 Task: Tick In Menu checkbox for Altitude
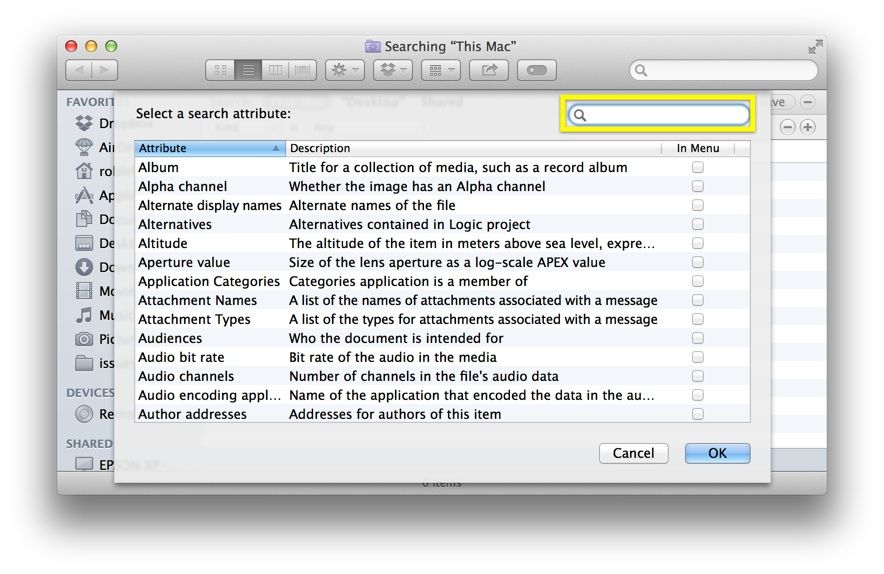697,243
